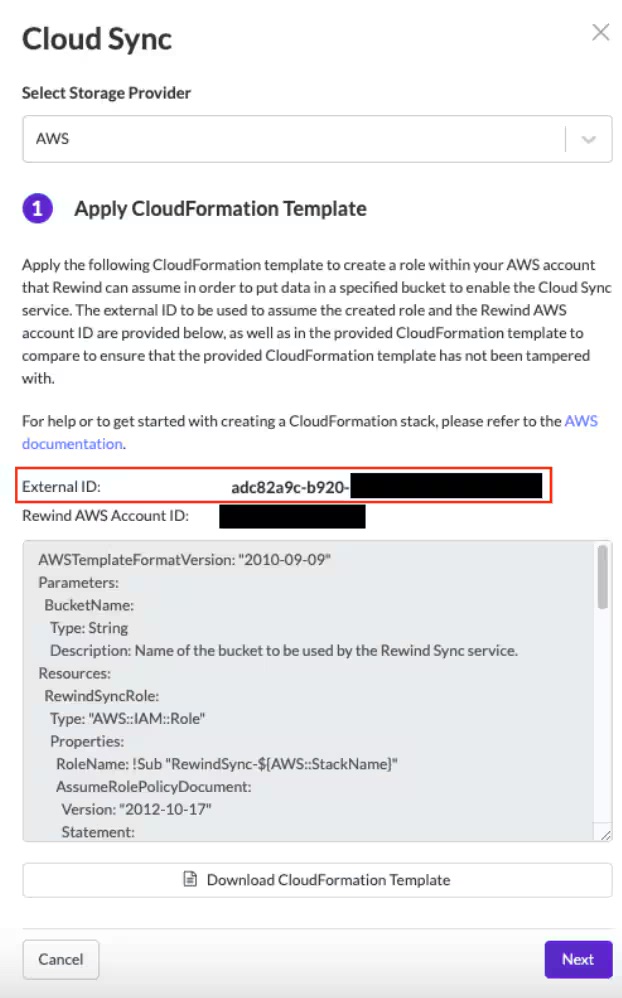Click the External ID label
This screenshot has width=622, height=998.
pyautogui.click(x=61, y=487)
